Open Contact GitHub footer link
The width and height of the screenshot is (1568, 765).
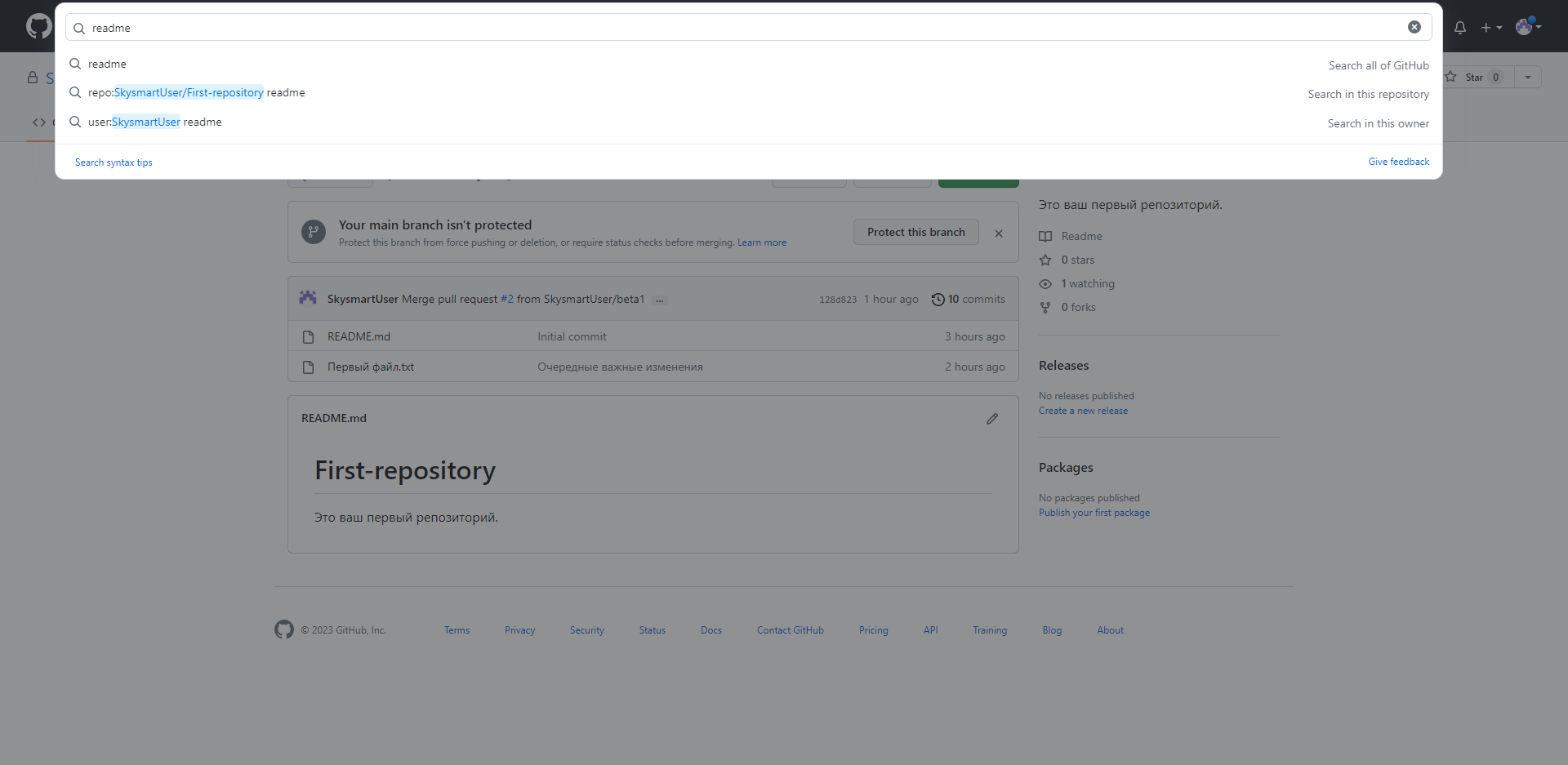pyautogui.click(x=790, y=630)
